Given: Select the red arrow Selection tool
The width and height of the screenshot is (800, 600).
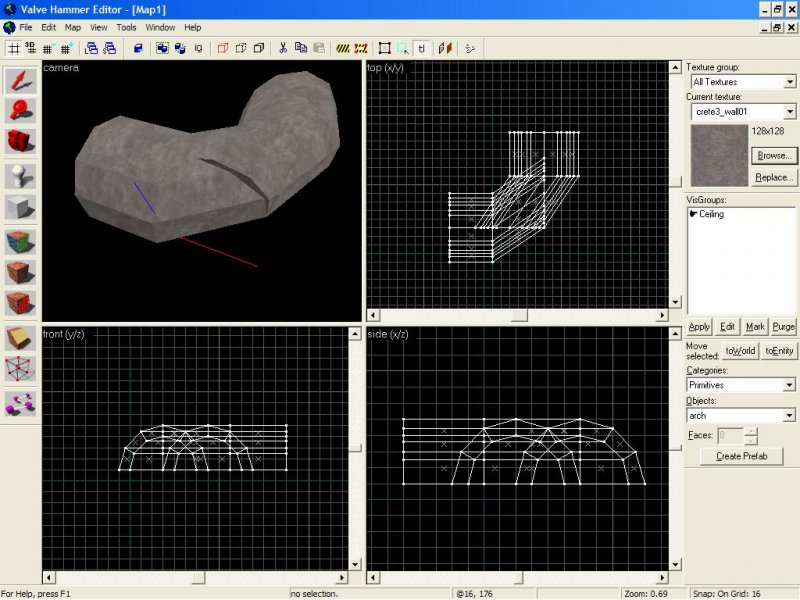Looking at the screenshot, I should pos(20,79).
